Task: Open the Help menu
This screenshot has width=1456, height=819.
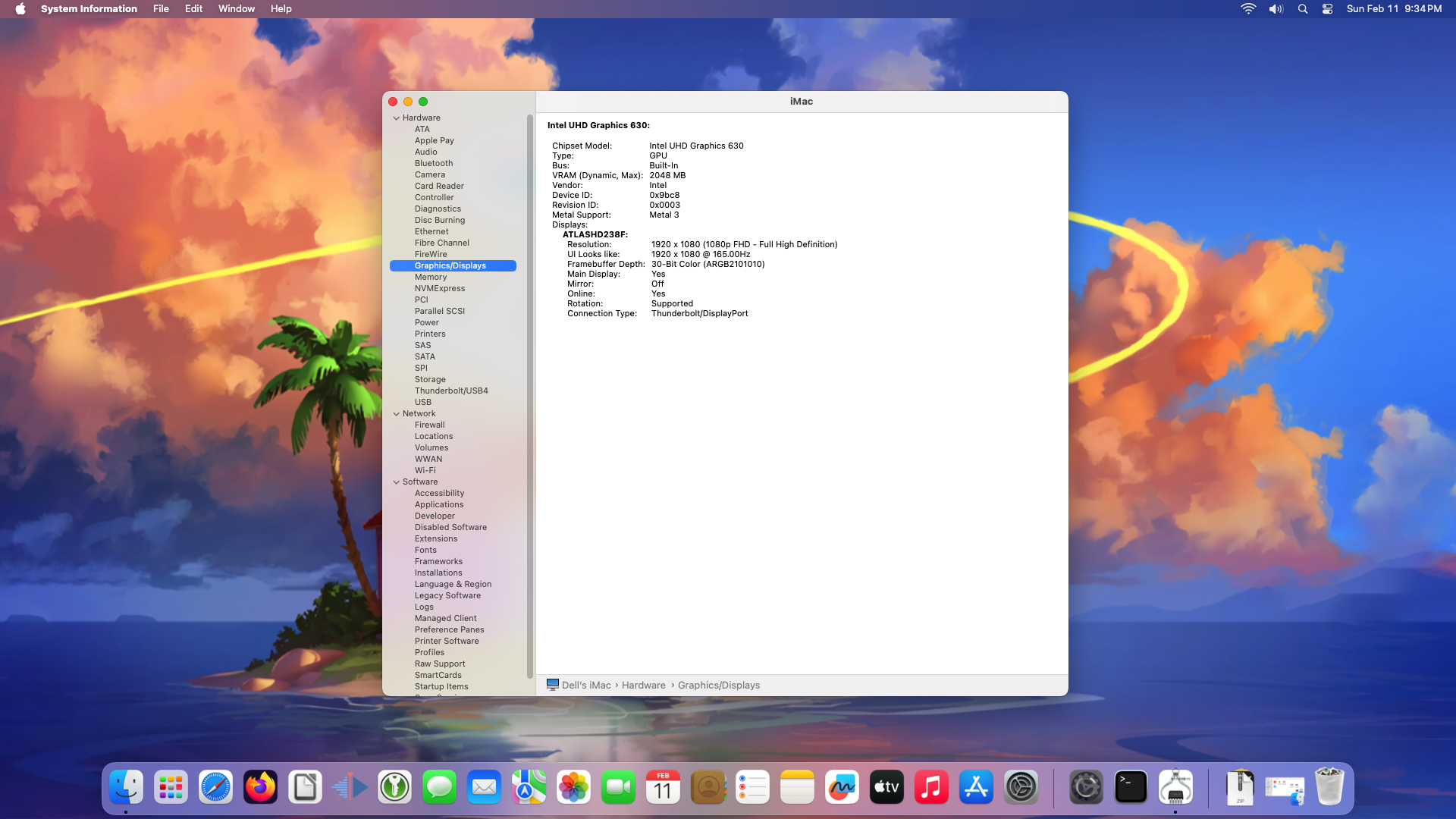Action: pyautogui.click(x=281, y=9)
